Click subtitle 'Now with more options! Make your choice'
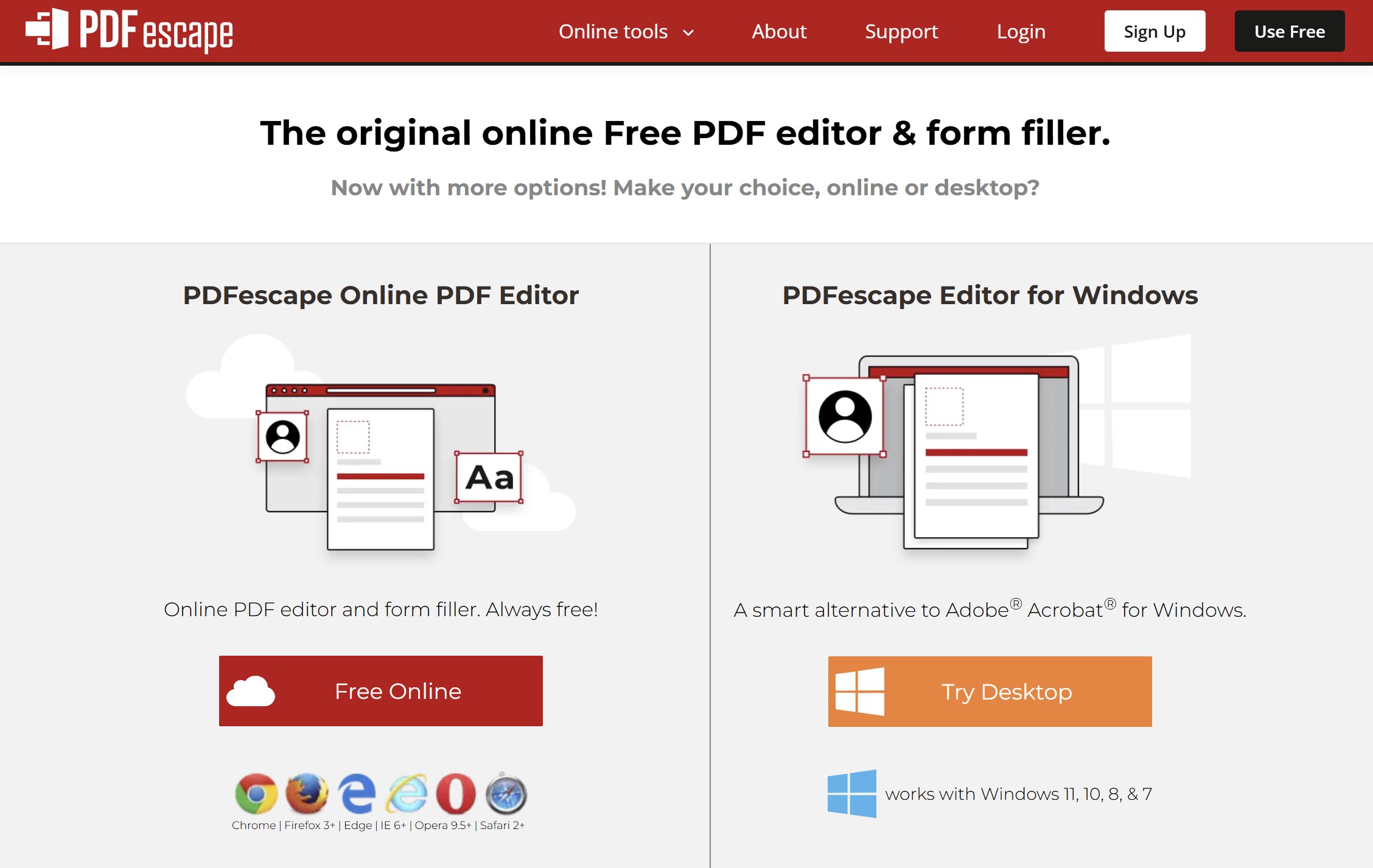 click(x=685, y=188)
